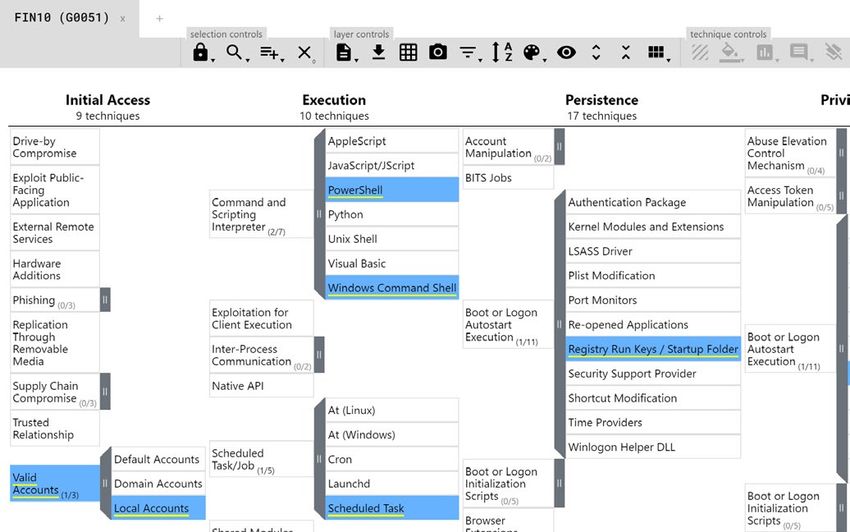Screen dimensions: 850x532
Task: Collapse Persistence Boot or Logon Autostart handle
Action: 559,324
